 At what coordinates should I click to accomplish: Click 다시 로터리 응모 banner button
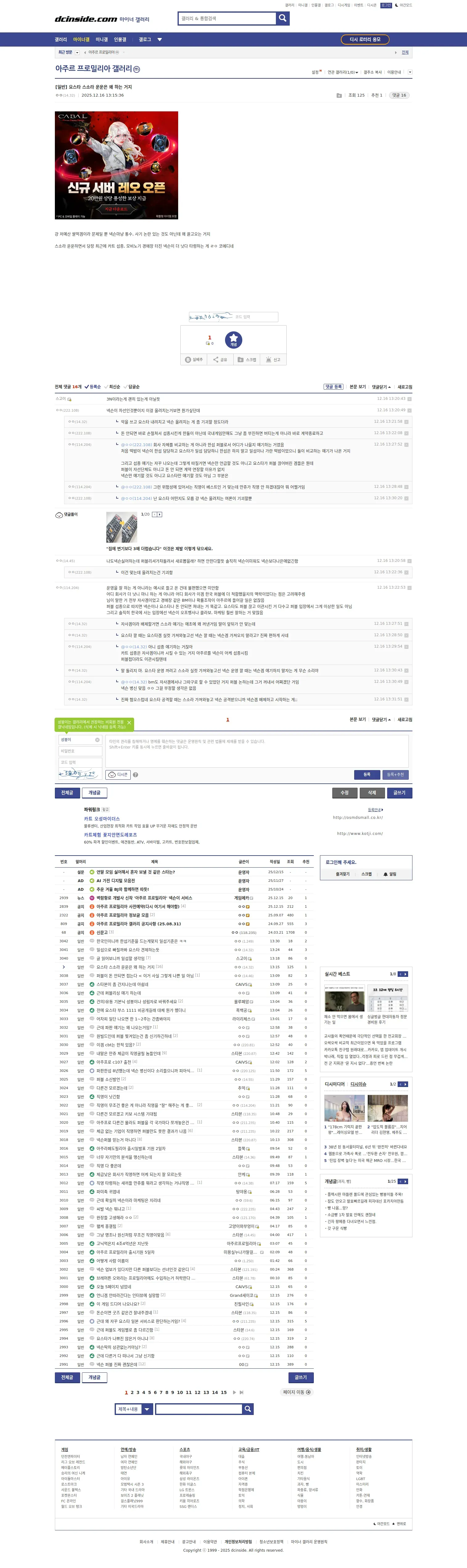click(x=365, y=39)
